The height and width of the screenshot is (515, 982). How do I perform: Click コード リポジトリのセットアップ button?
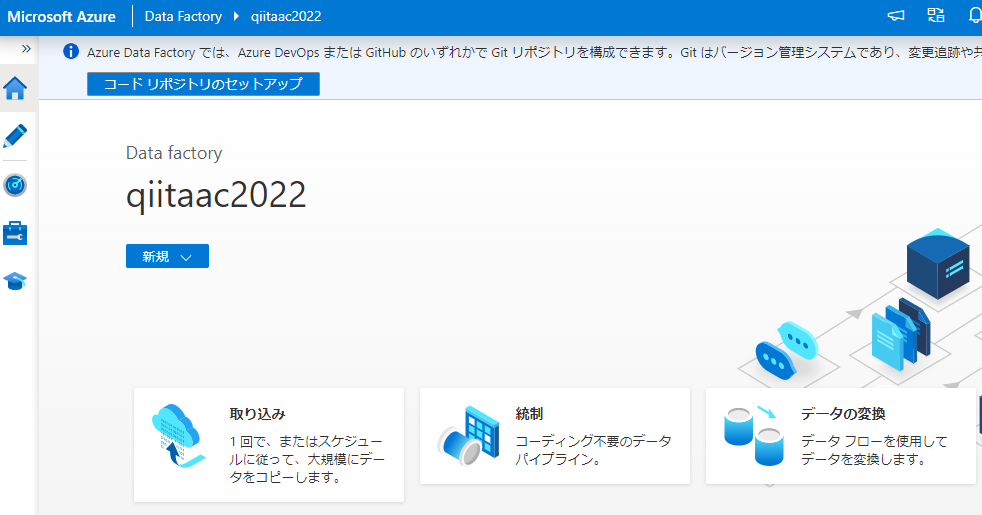(203, 84)
